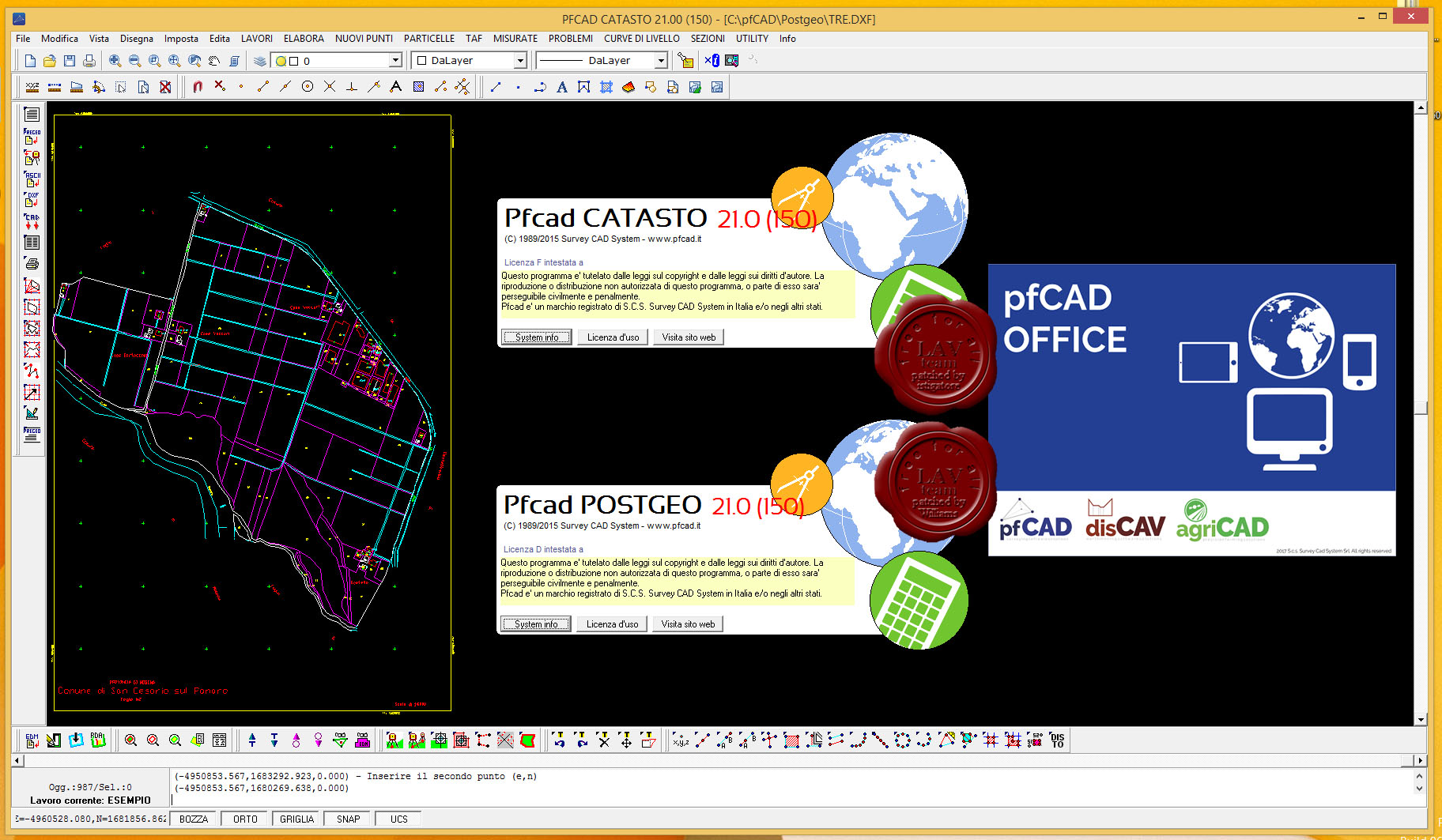Viewport: 1442px width, 840px height.
Task: Click the PDA icon in bottom toolbar
Action: [x=98, y=740]
